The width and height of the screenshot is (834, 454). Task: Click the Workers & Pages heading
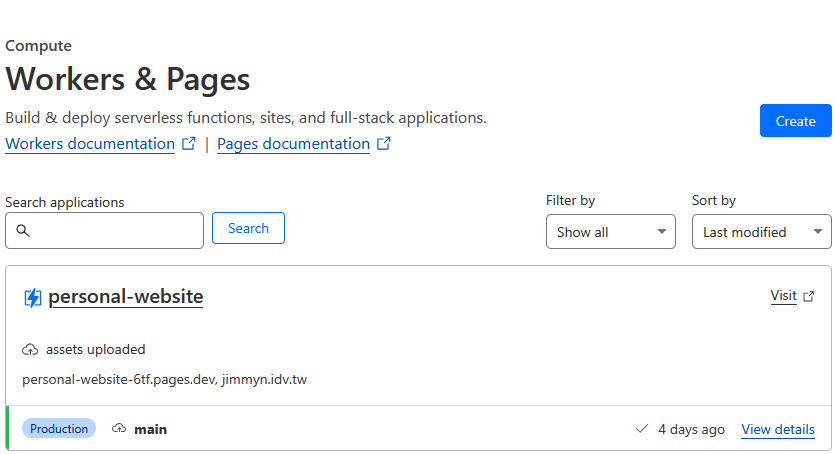coord(128,79)
